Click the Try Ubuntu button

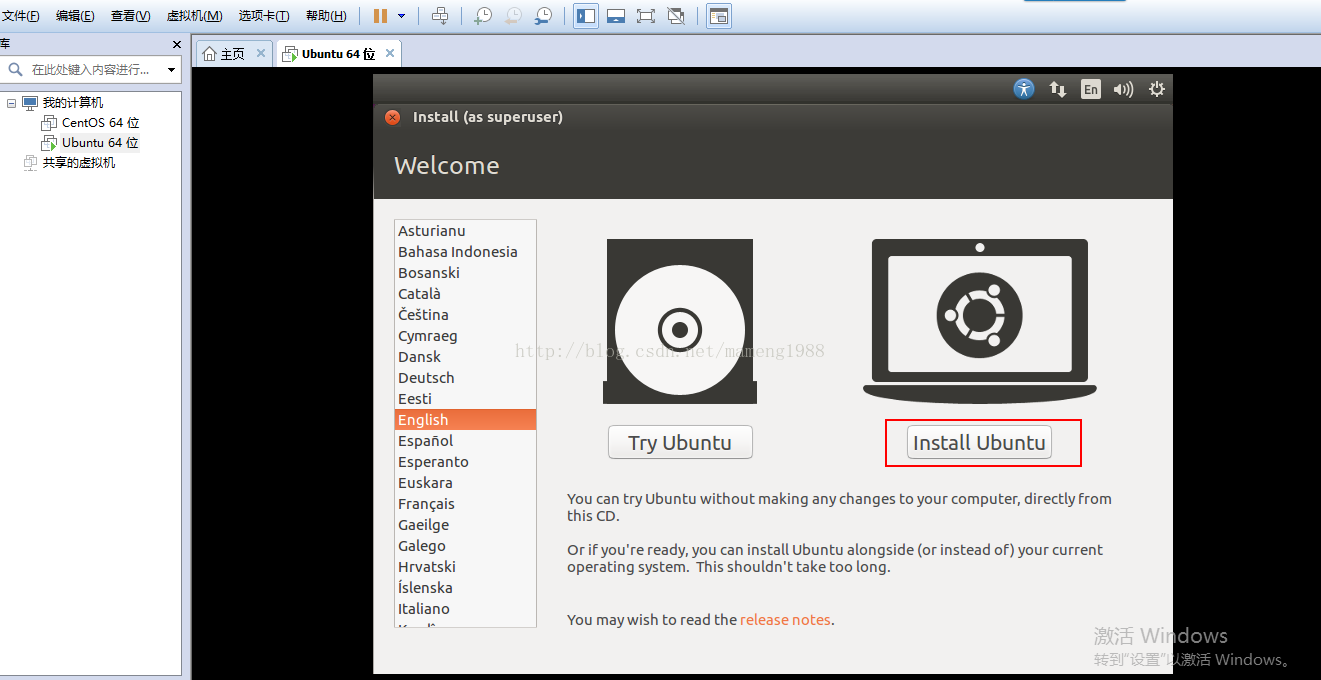(x=680, y=442)
